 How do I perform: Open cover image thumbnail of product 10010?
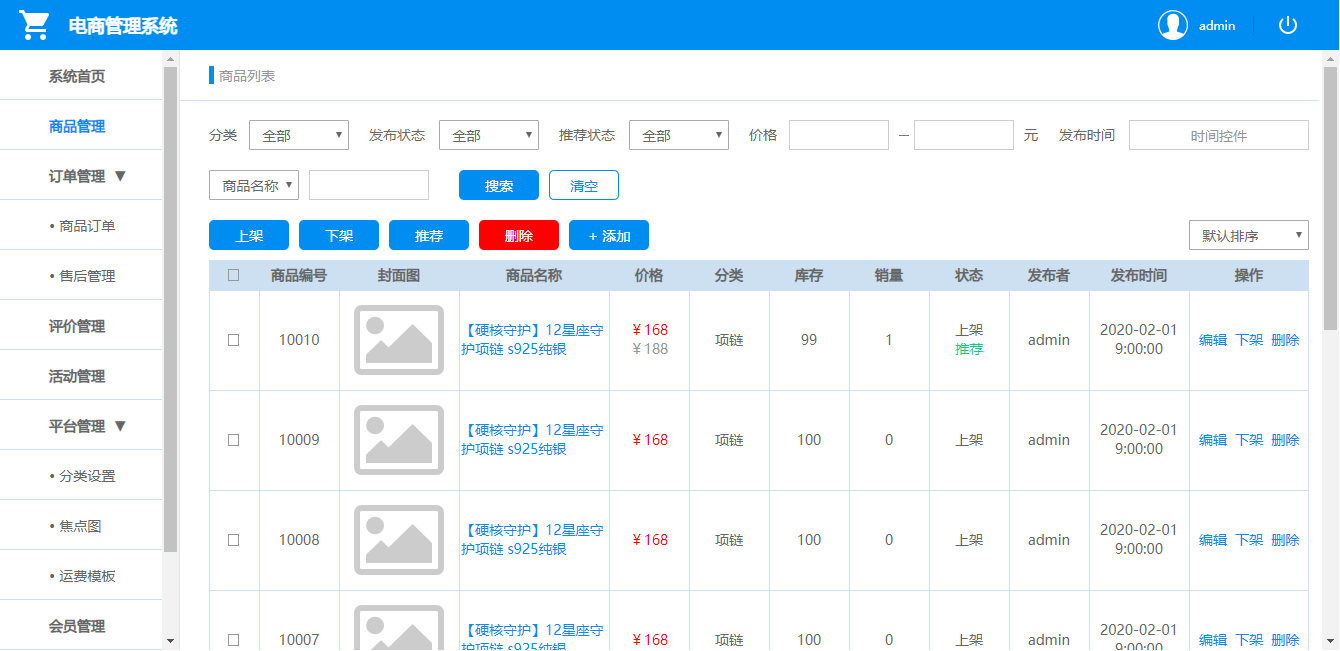pos(399,340)
